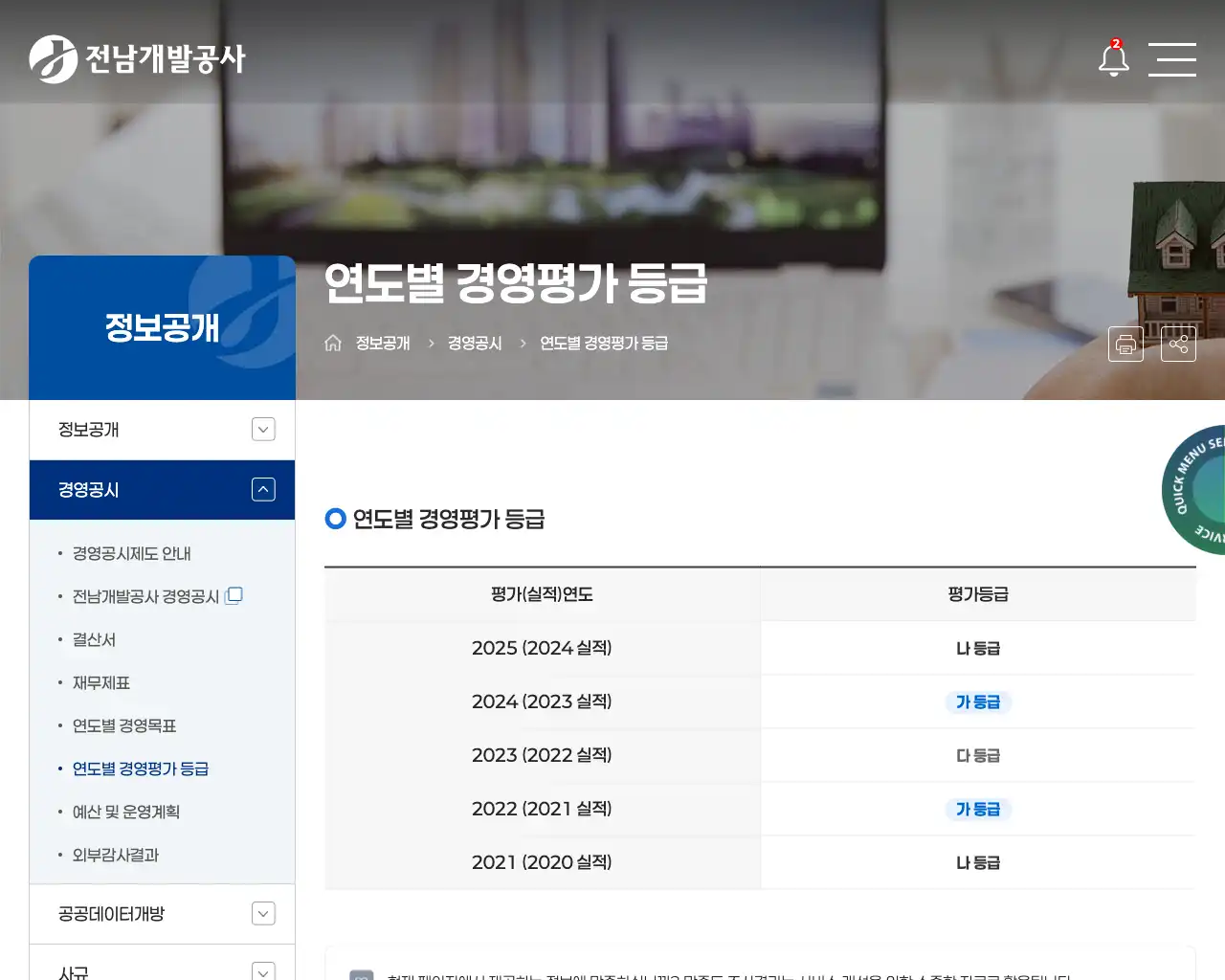Click the 평가(실적)연도 column header
1225x980 pixels.
[542, 594]
